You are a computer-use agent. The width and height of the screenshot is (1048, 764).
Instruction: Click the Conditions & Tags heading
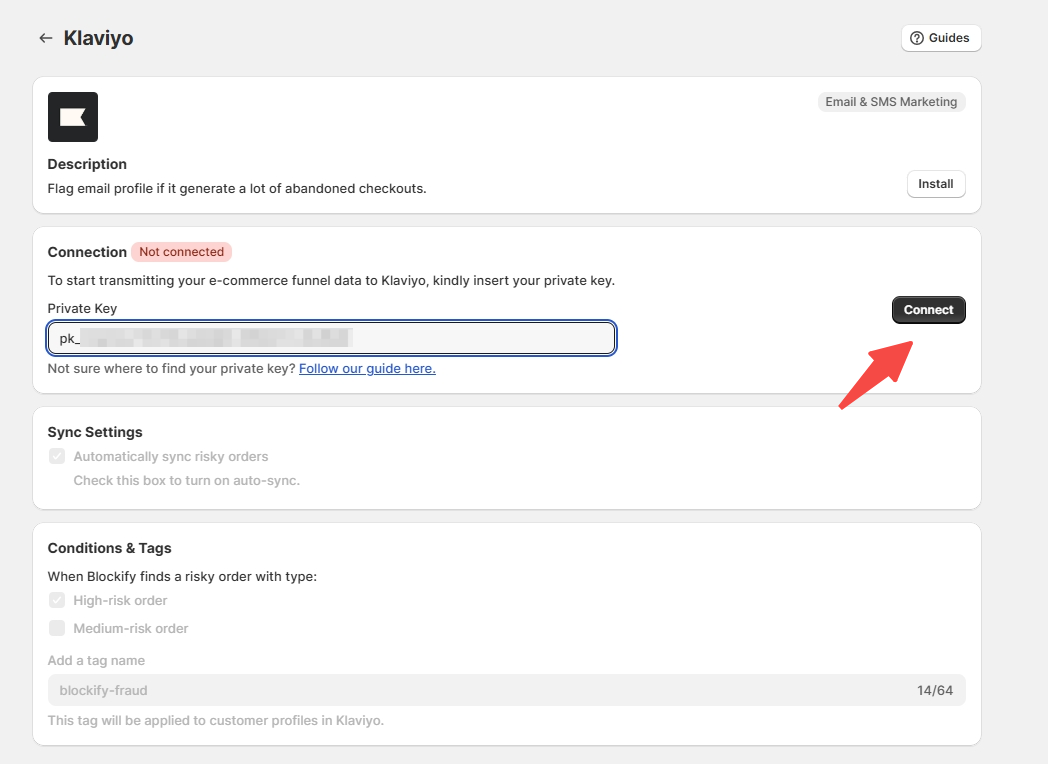pyautogui.click(x=109, y=548)
